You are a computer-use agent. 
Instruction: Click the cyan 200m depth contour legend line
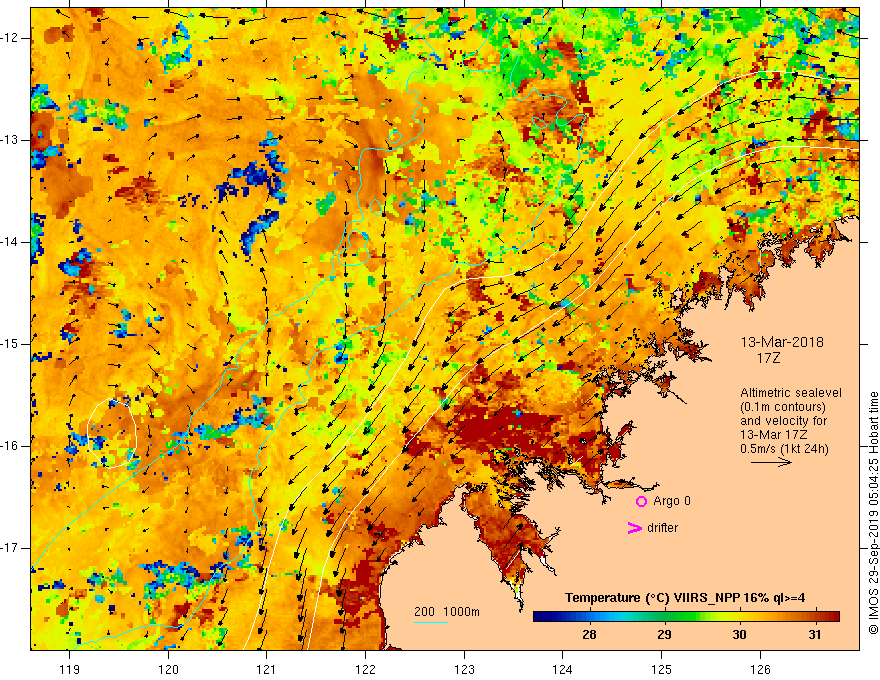(430, 622)
